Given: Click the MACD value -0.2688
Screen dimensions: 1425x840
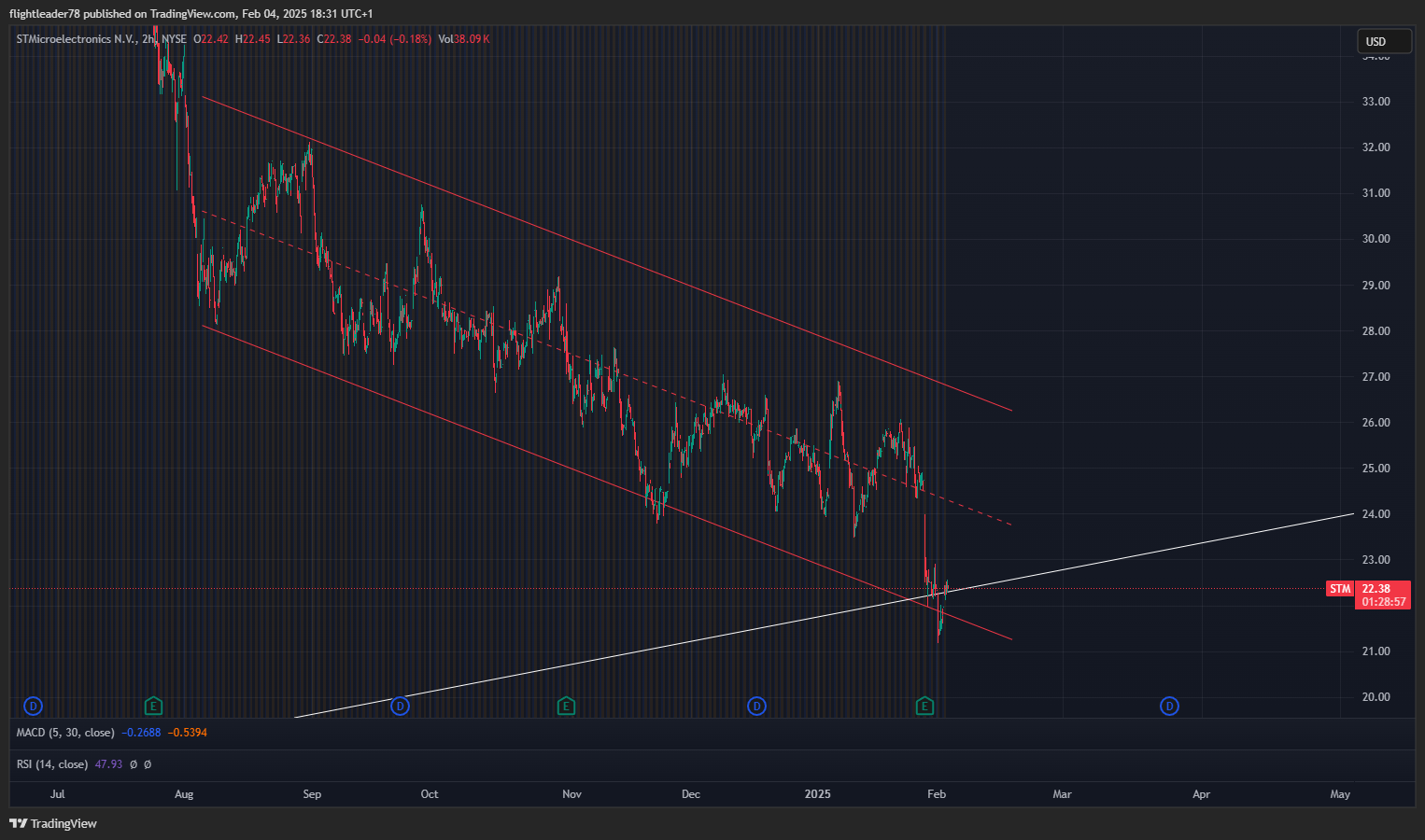Looking at the screenshot, I should coord(141,733).
